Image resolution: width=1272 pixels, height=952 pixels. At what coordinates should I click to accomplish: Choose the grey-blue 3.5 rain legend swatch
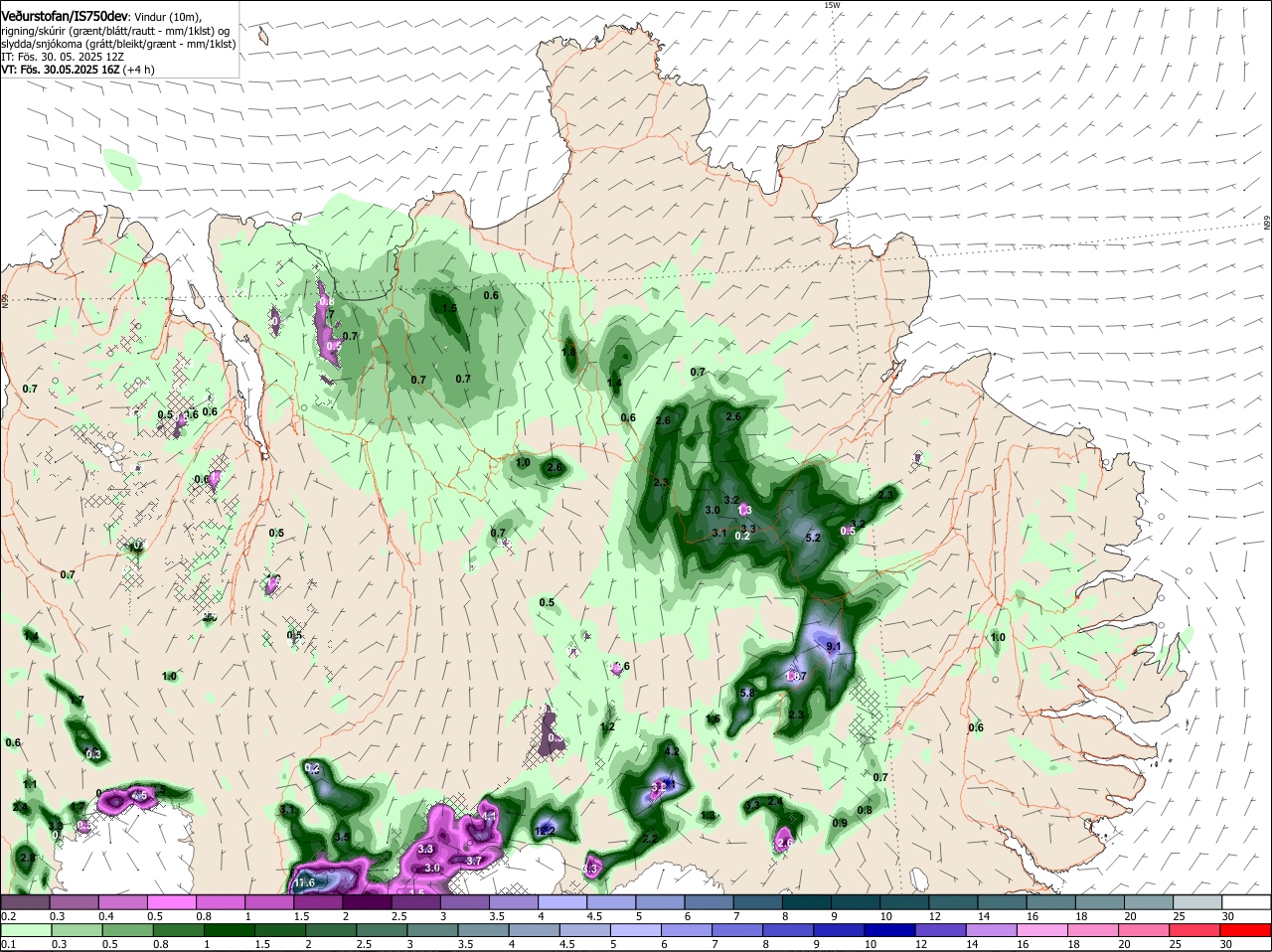(x=482, y=930)
